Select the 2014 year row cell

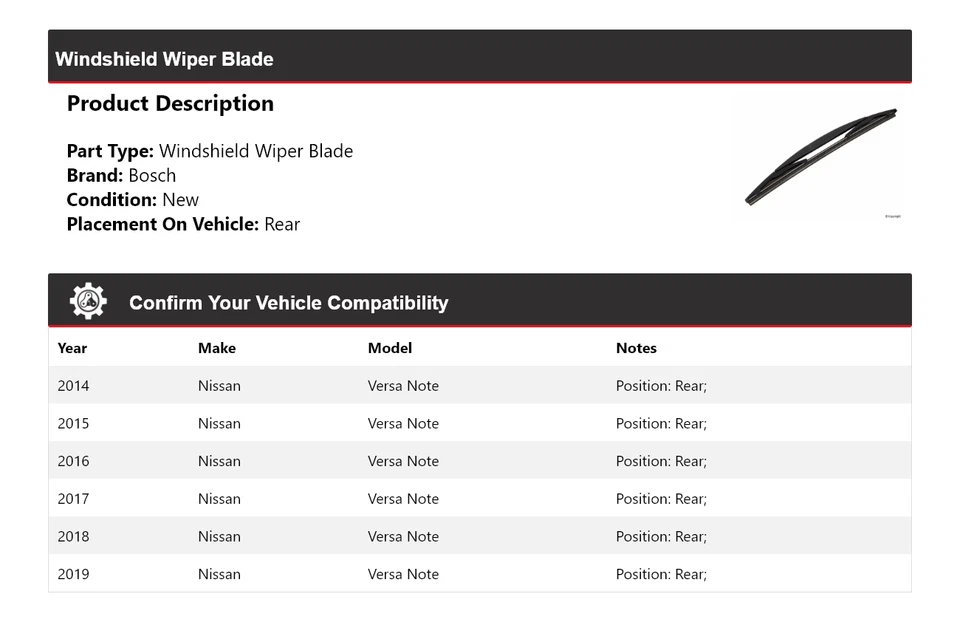point(73,386)
